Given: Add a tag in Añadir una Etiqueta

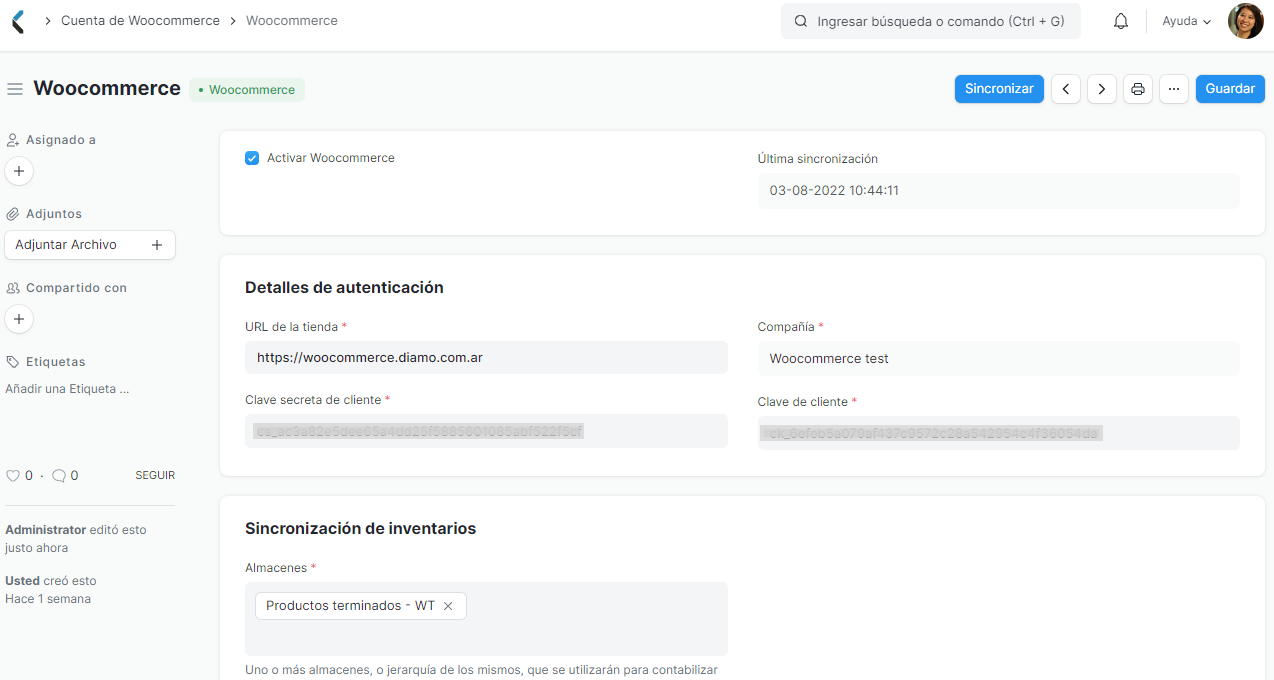Looking at the screenshot, I should point(67,389).
